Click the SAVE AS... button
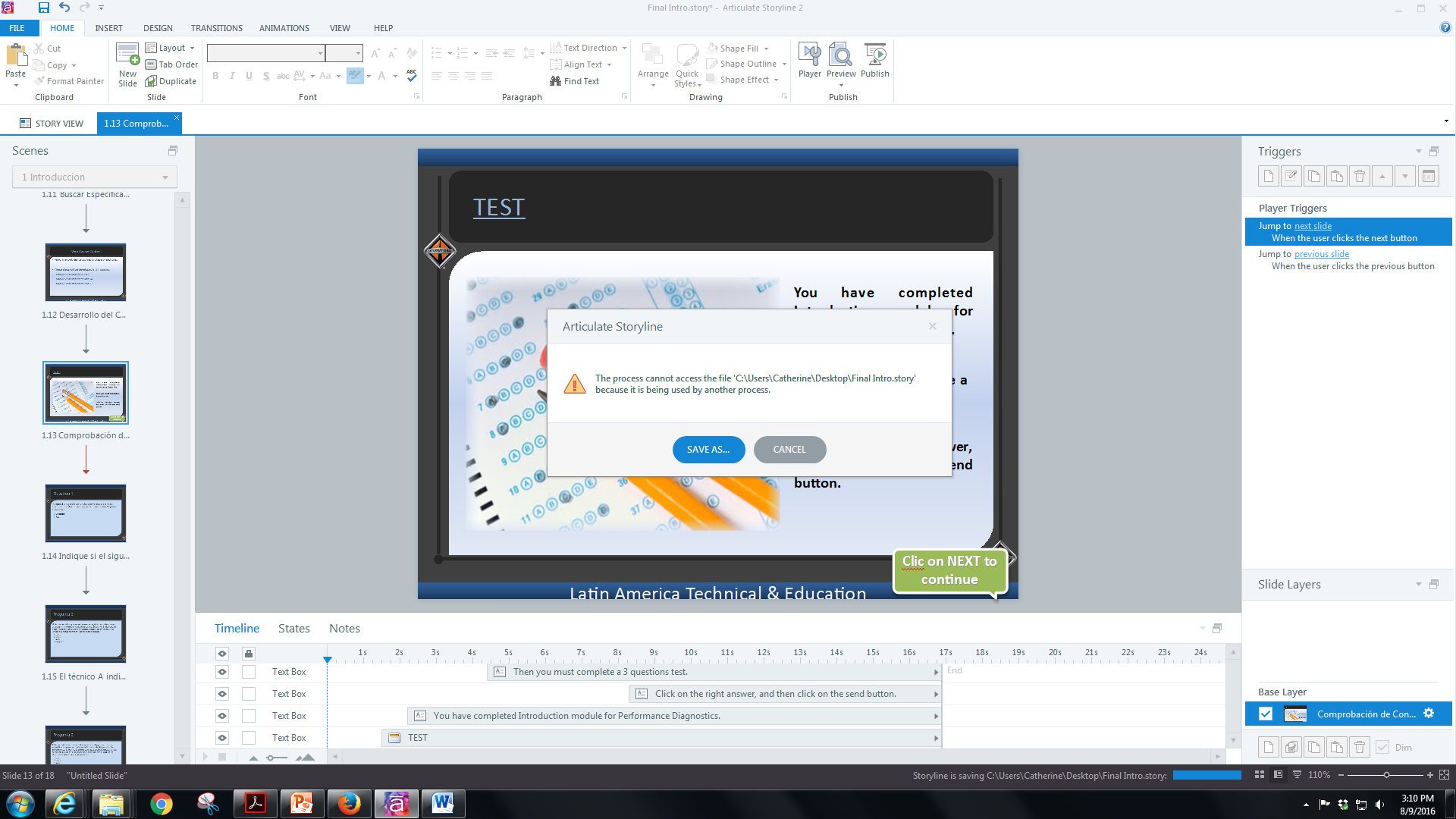The image size is (1456, 819). point(708,450)
